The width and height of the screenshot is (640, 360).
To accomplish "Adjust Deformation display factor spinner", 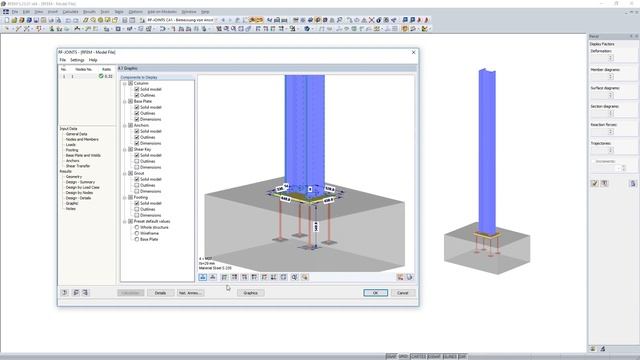I will click(611, 58).
